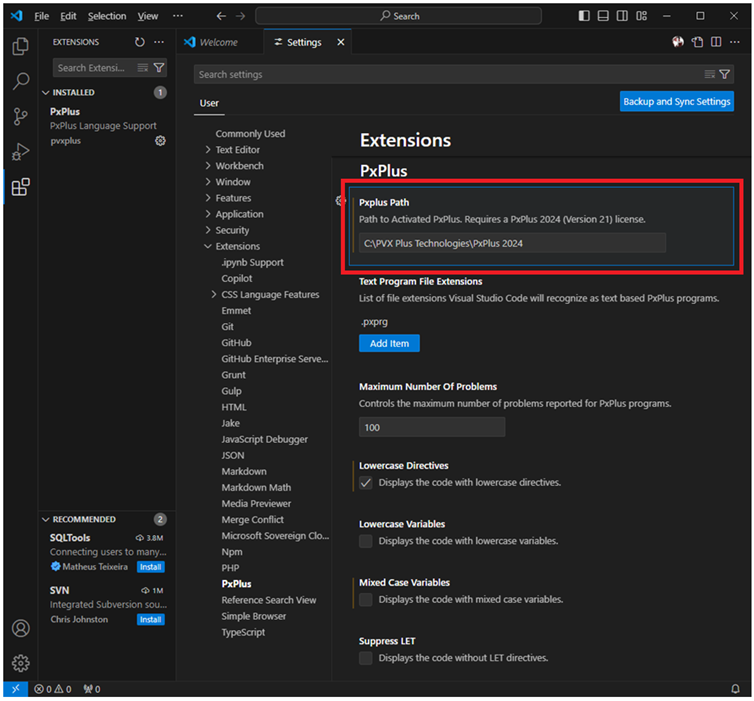The image size is (754, 701).
Task: Click the PxPlus extension manage gear
Action: [160, 141]
